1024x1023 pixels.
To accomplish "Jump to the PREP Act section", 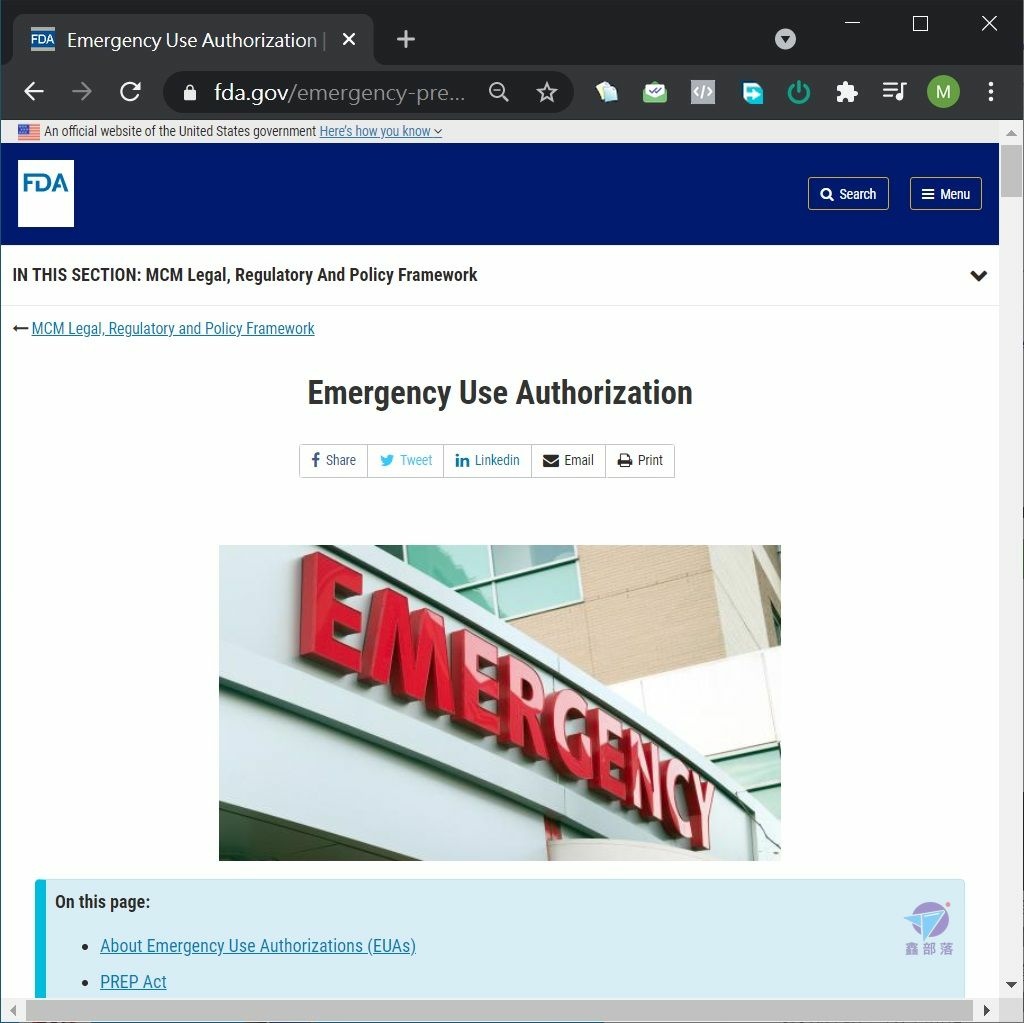I will (133, 981).
